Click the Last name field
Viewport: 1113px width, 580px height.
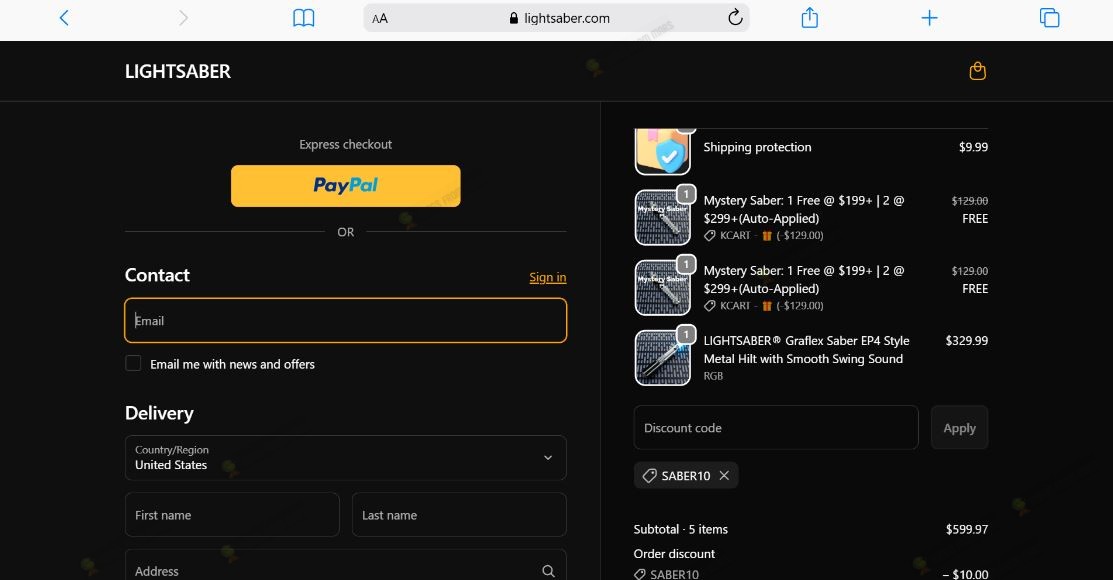pos(459,515)
